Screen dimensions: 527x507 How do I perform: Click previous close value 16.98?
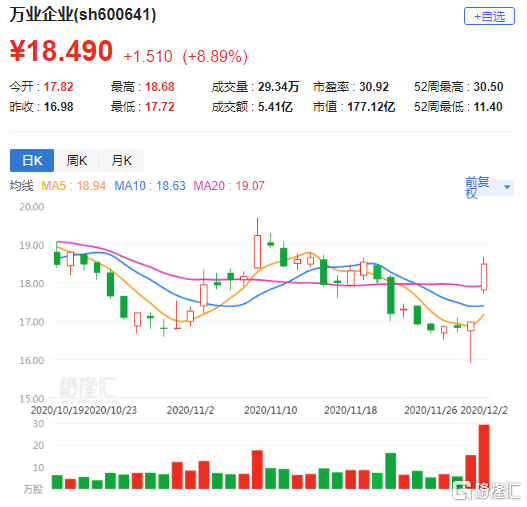pos(58,107)
